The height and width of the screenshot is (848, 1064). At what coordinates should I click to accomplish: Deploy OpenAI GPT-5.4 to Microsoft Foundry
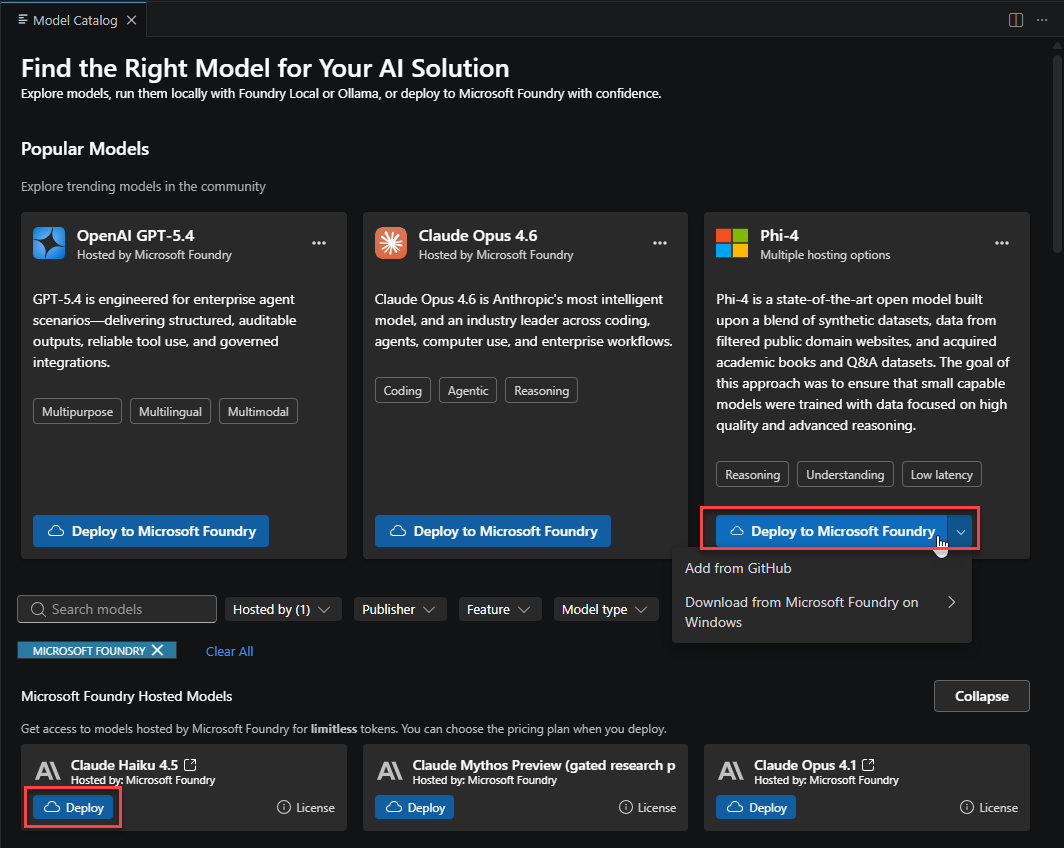[151, 531]
